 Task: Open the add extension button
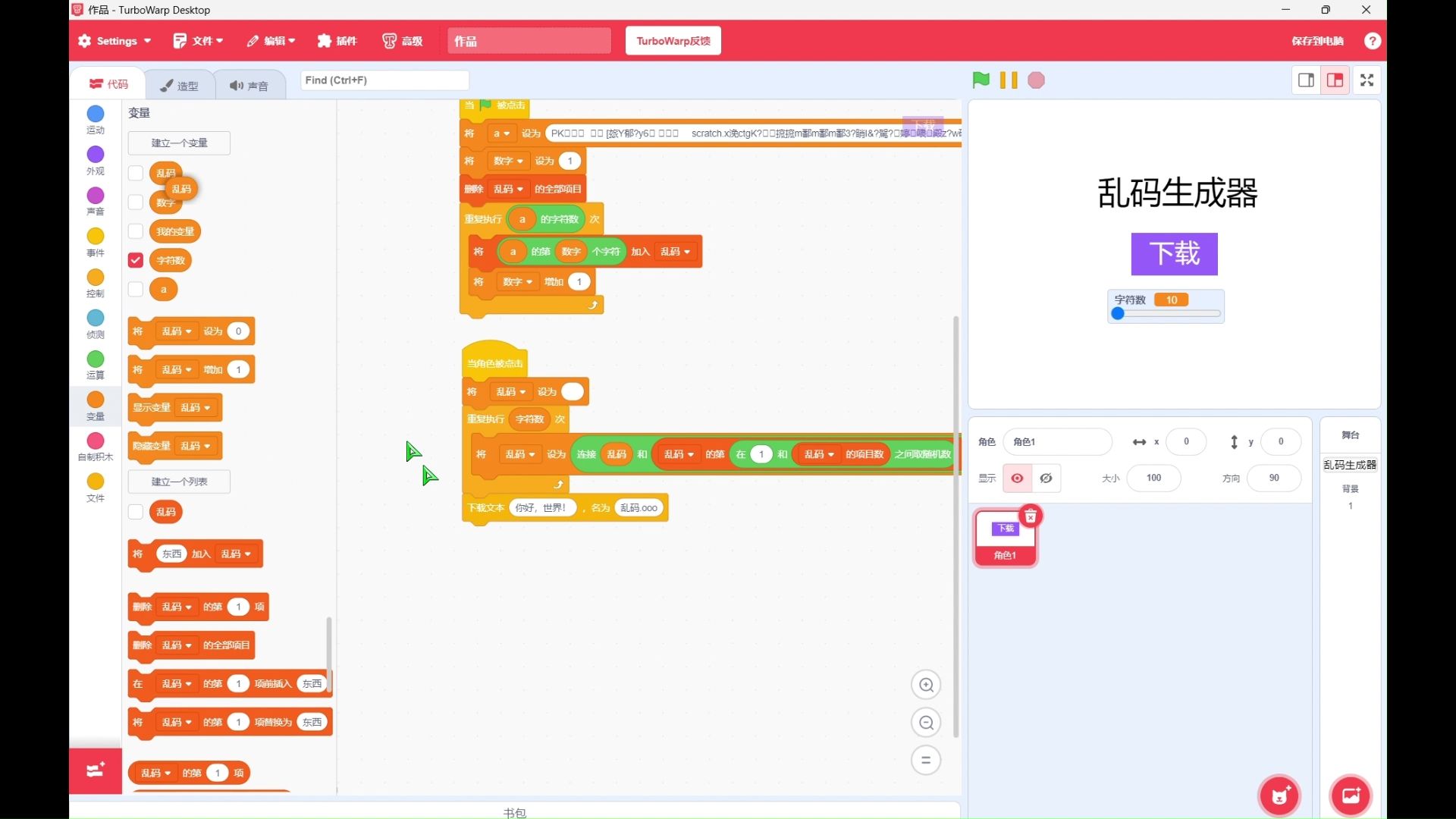(x=96, y=770)
